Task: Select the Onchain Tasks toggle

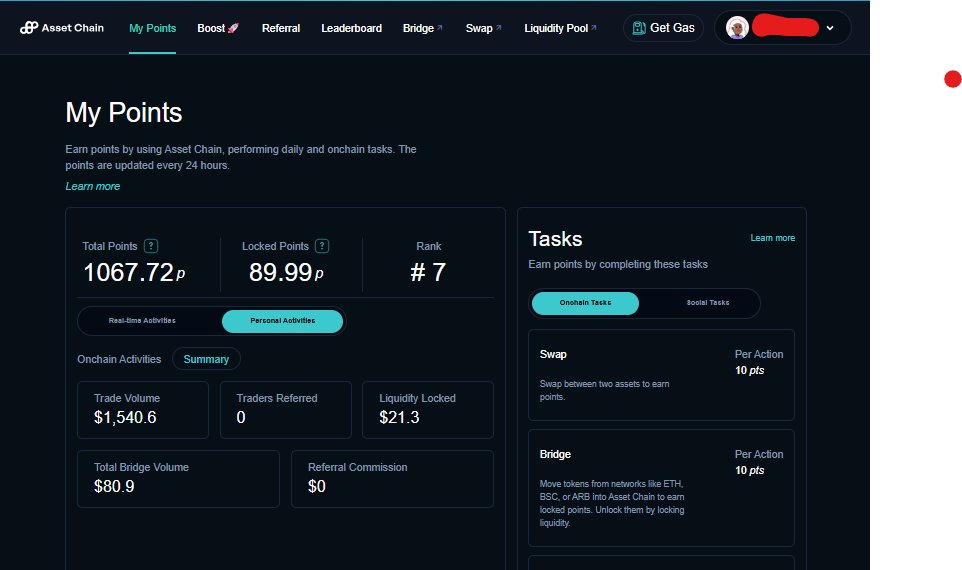Action: click(x=585, y=303)
